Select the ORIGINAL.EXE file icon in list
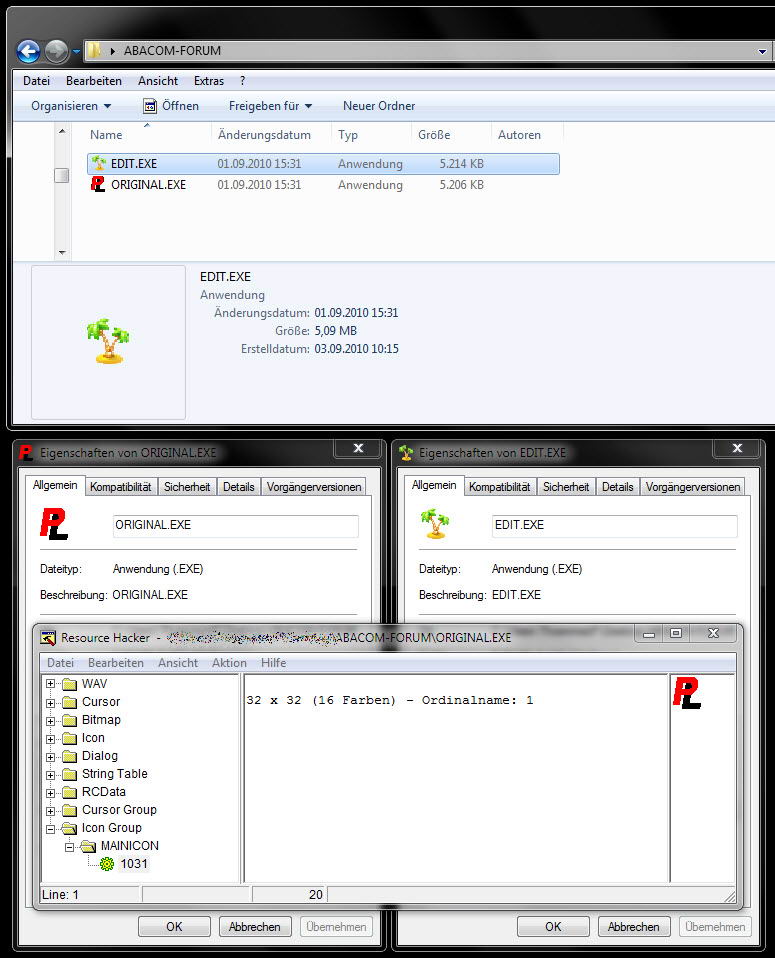Screen dimensions: 775x958 [x=98, y=184]
